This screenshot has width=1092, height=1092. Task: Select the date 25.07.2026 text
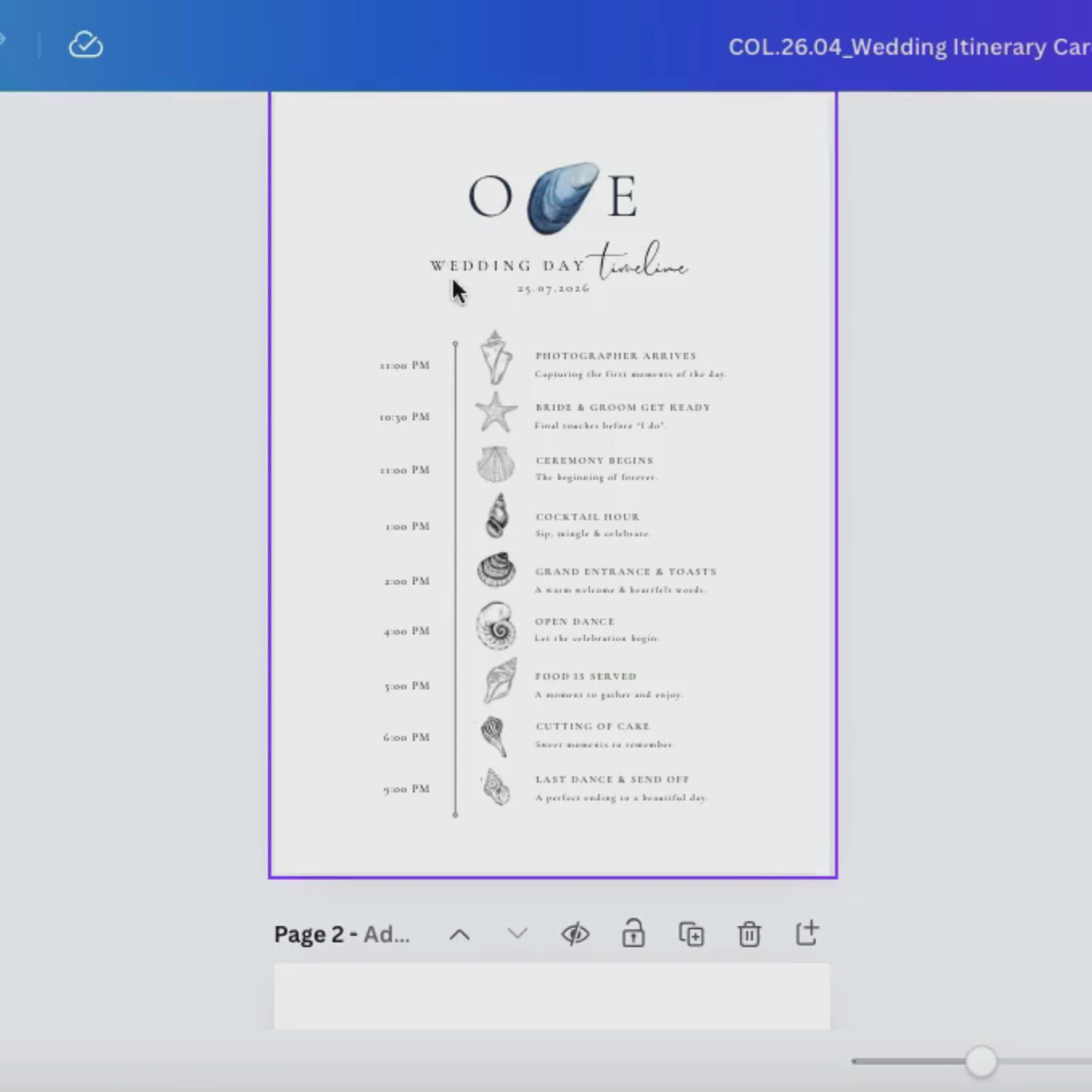click(x=553, y=288)
